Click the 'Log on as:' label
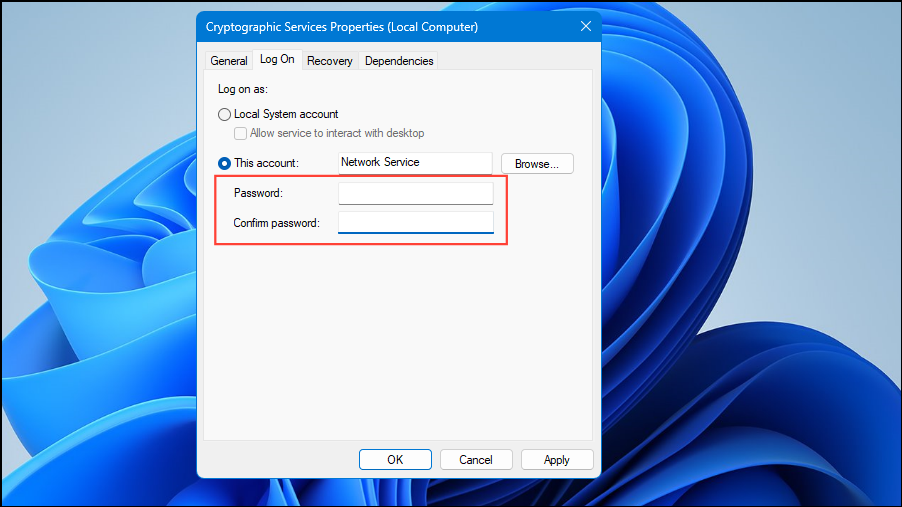This screenshot has width=902, height=507. pyautogui.click(x=242, y=89)
